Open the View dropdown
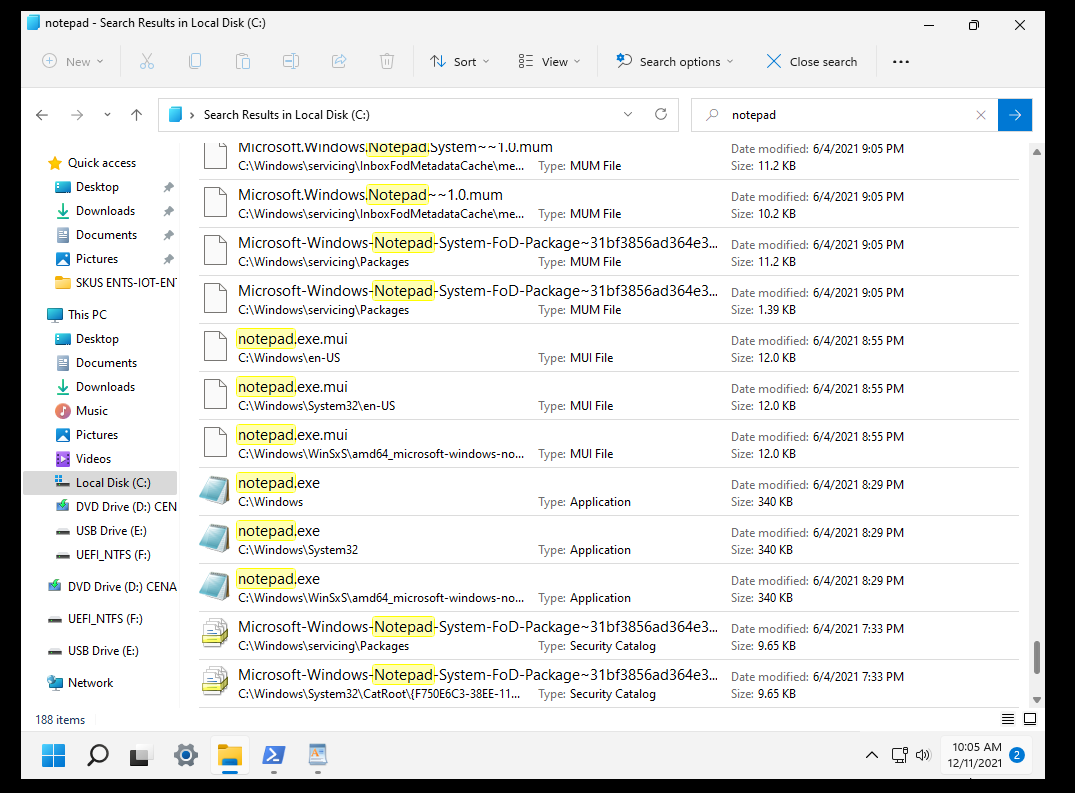Image resolution: width=1075 pixels, height=793 pixels. pos(549,62)
